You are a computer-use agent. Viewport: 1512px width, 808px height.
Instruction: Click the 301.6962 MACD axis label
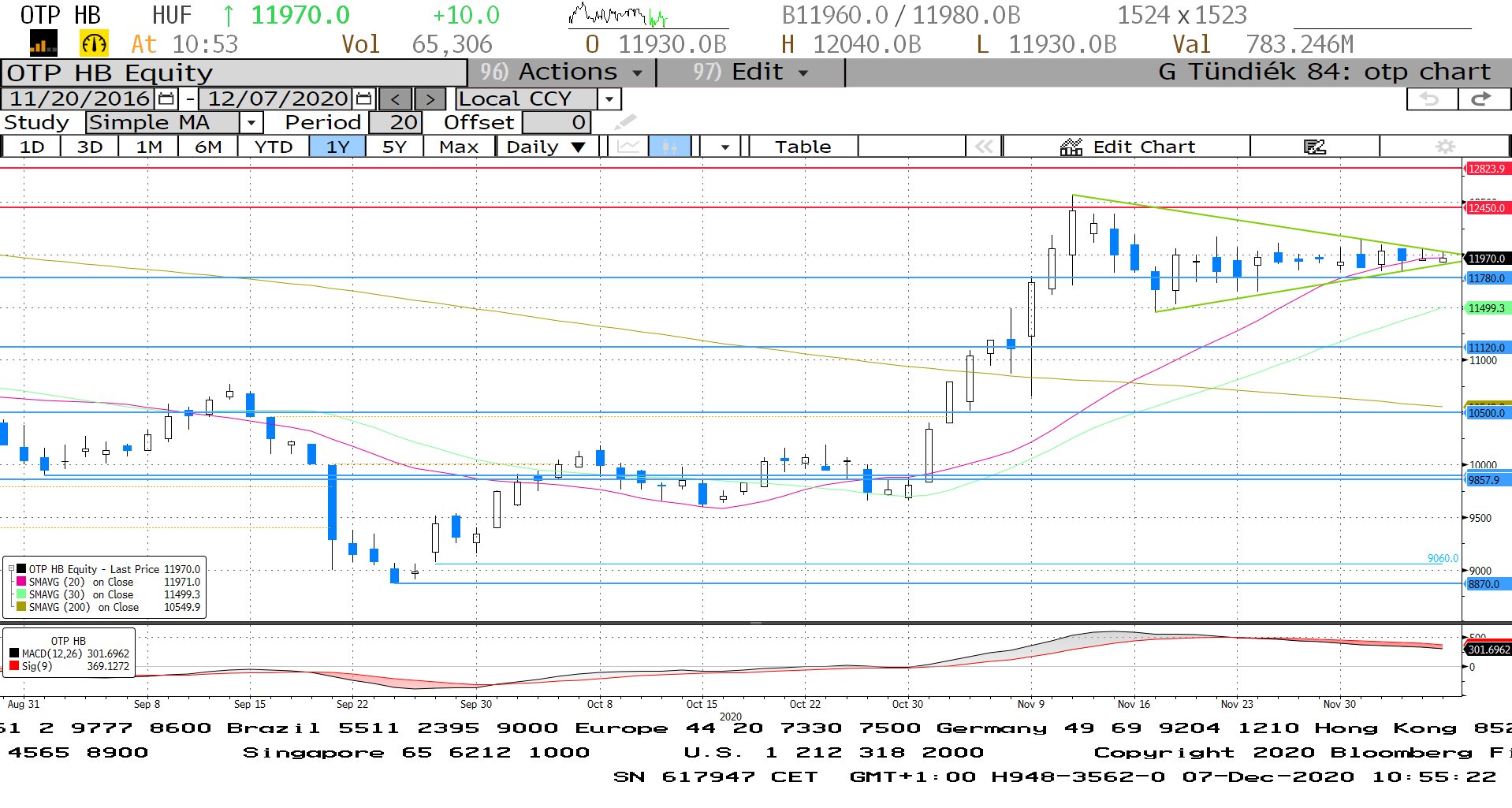pyautogui.click(x=1488, y=650)
